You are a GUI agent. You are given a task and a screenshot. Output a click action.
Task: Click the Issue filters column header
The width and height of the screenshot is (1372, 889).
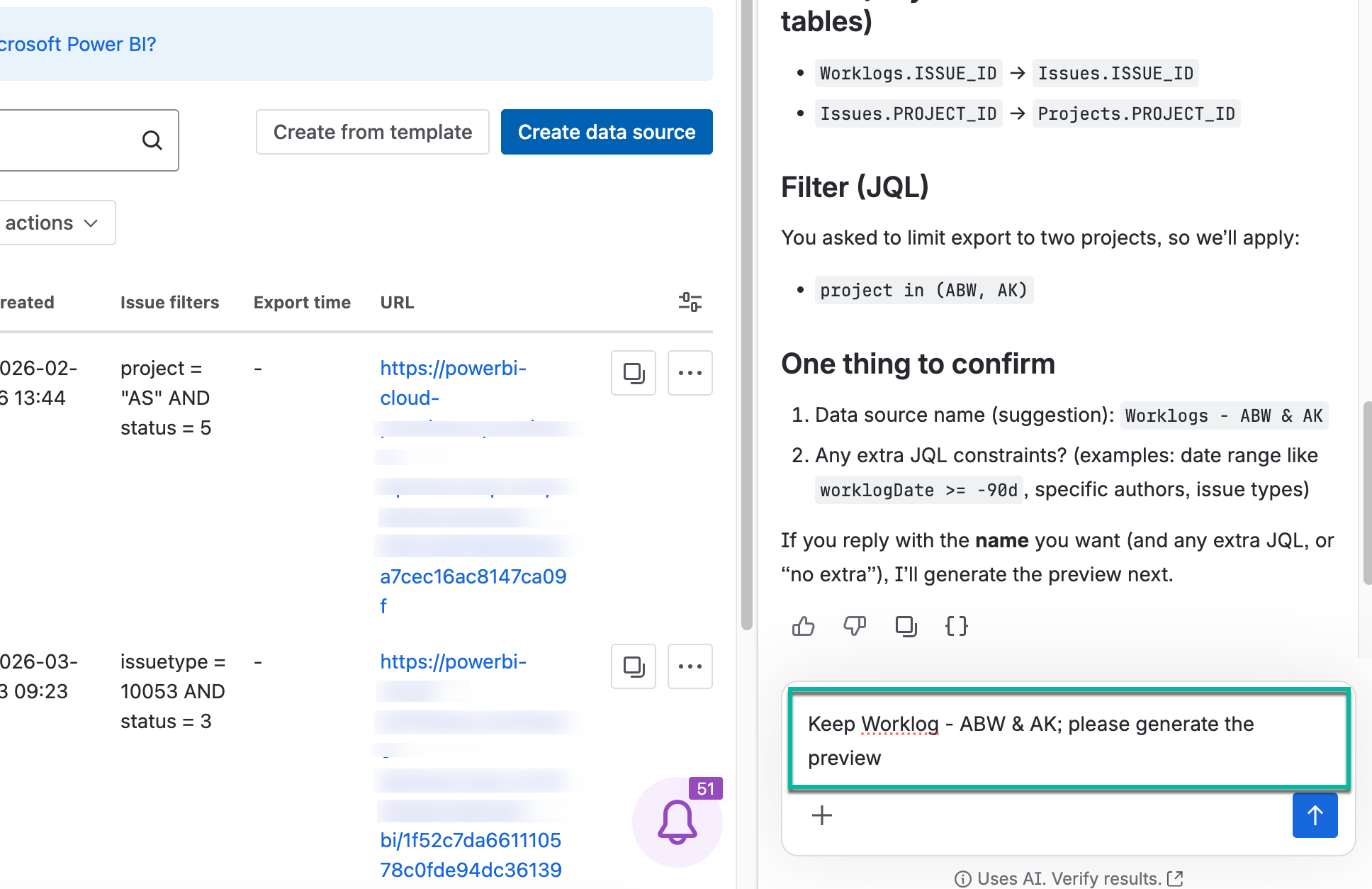coord(170,303)
